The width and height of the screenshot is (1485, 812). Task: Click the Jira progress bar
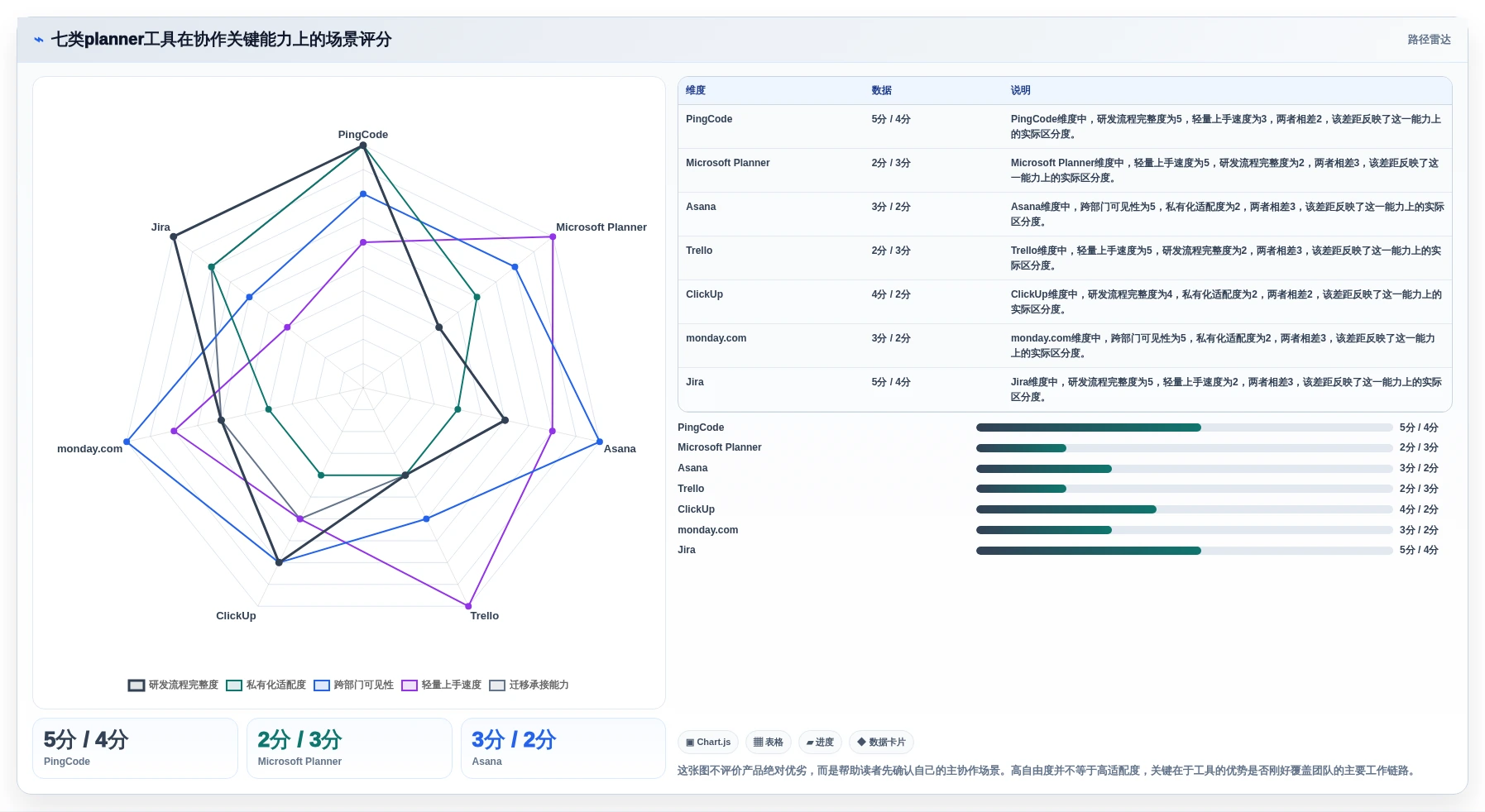click(x=1184, y=551)
